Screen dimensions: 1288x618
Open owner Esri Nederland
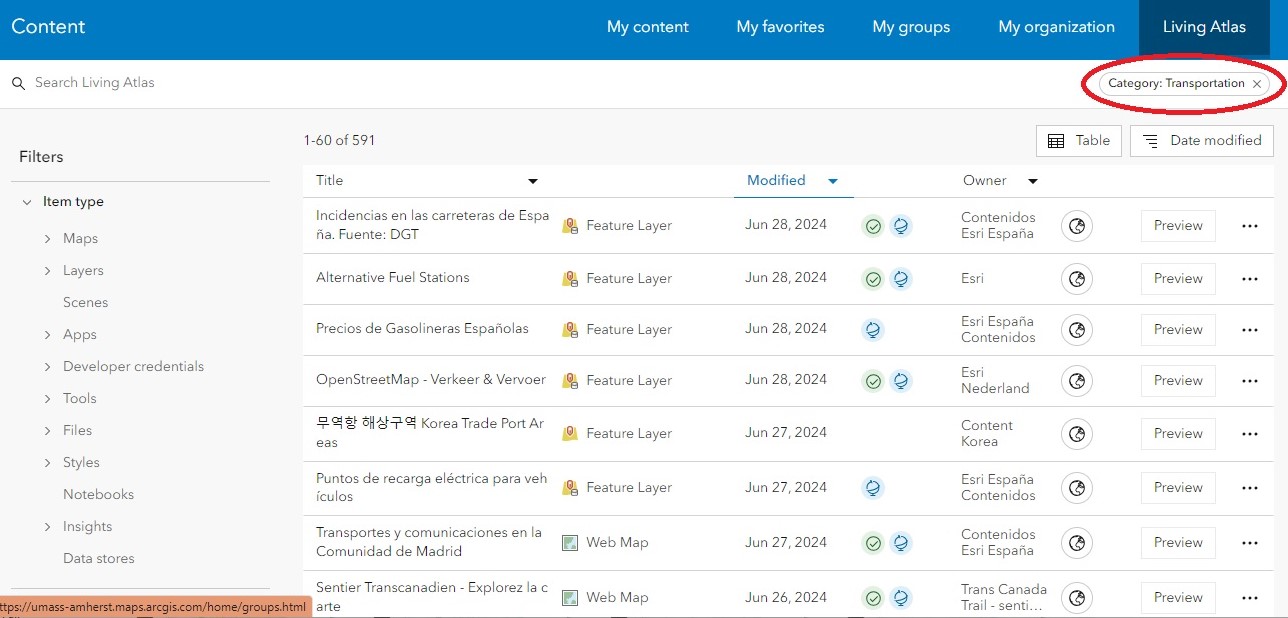995,380
